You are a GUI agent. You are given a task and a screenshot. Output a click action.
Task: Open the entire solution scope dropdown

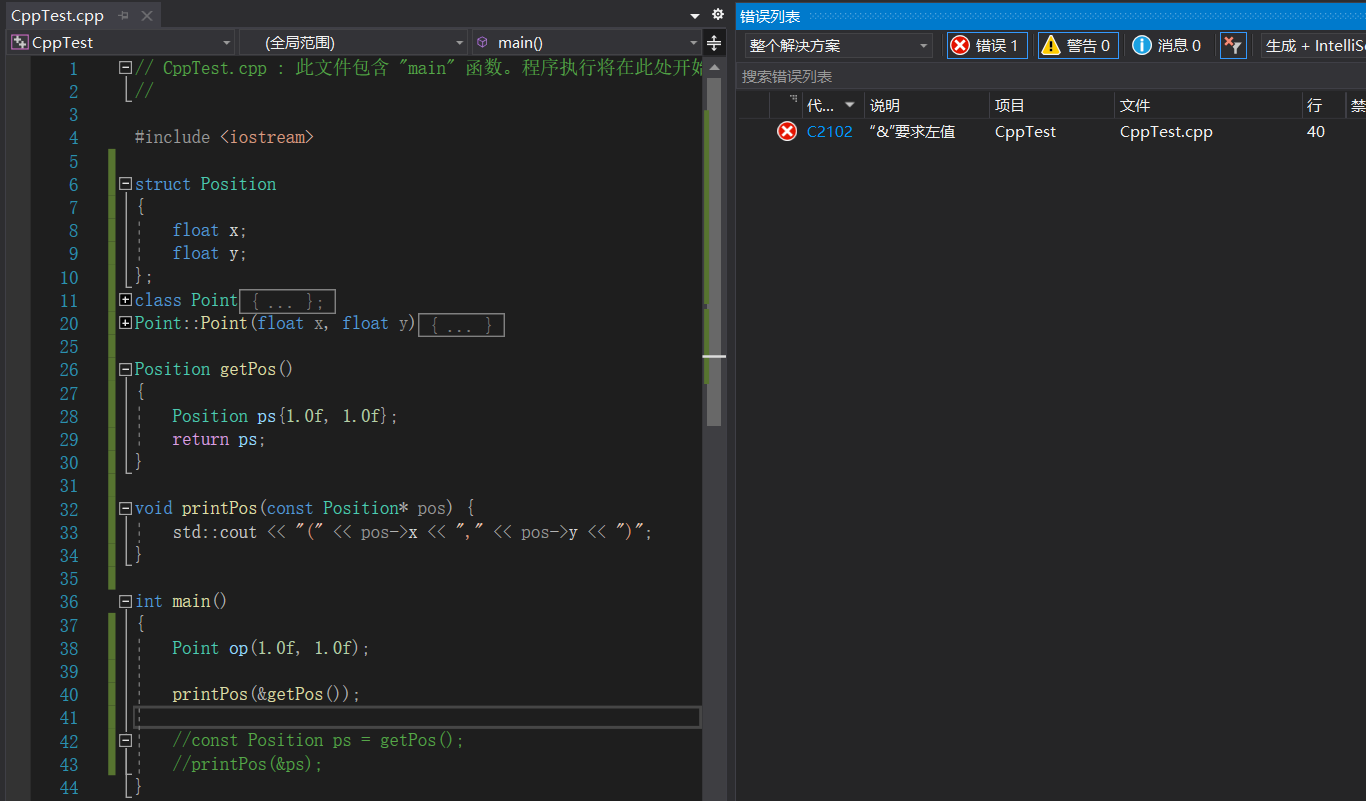[x=838, y=46]
